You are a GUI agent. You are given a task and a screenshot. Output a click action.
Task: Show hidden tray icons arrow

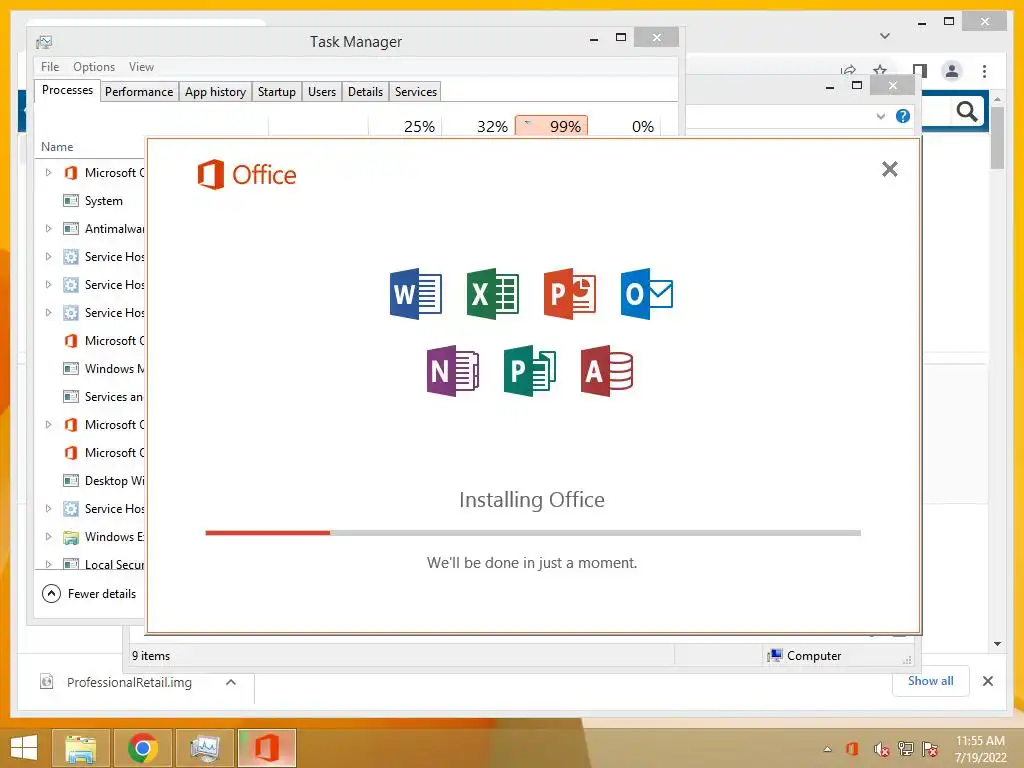tap(827, 749)
